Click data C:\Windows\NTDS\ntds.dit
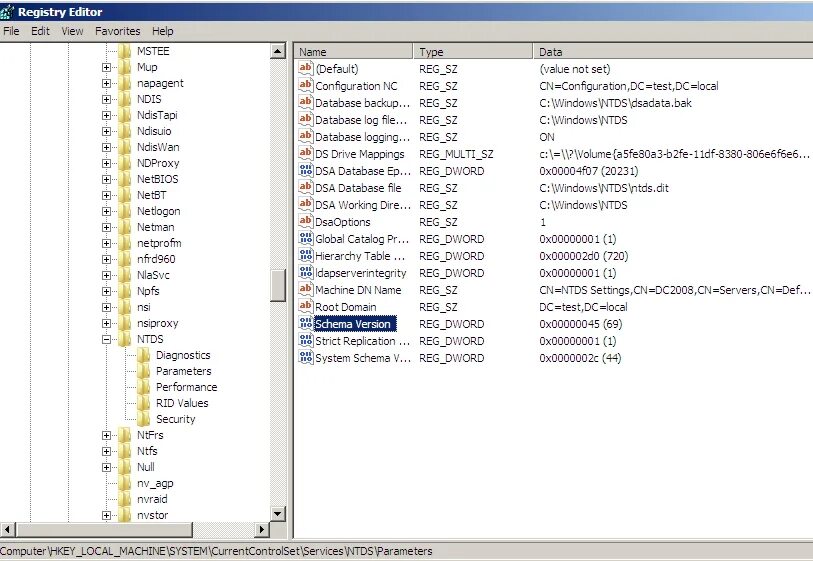The image size is (813, 561). (604, 188)
